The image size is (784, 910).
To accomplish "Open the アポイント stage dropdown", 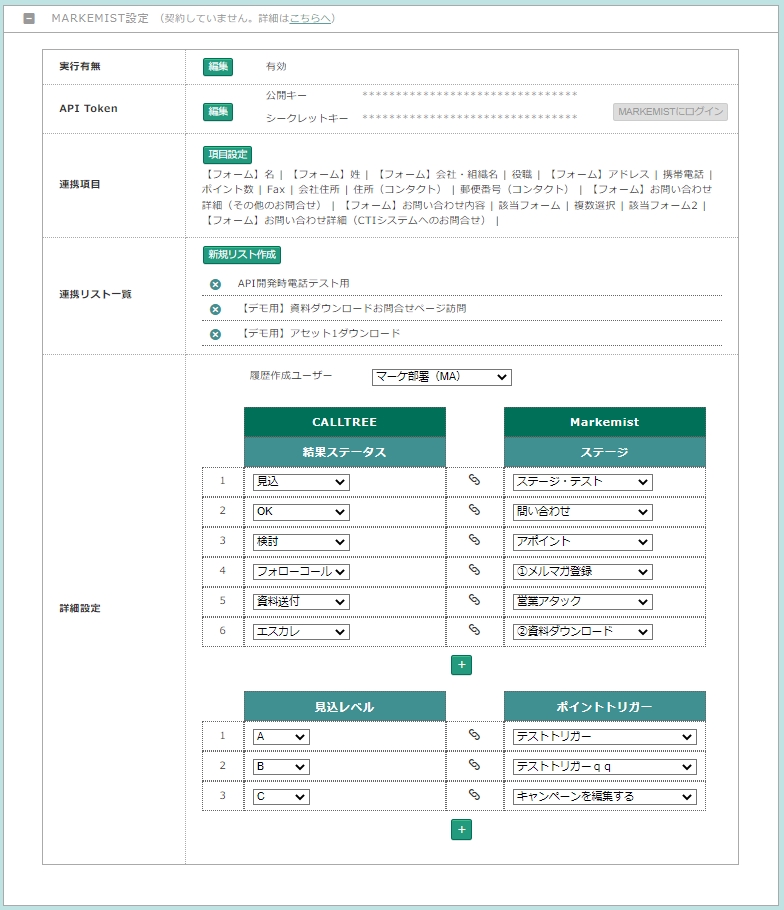I will (583, 542).
